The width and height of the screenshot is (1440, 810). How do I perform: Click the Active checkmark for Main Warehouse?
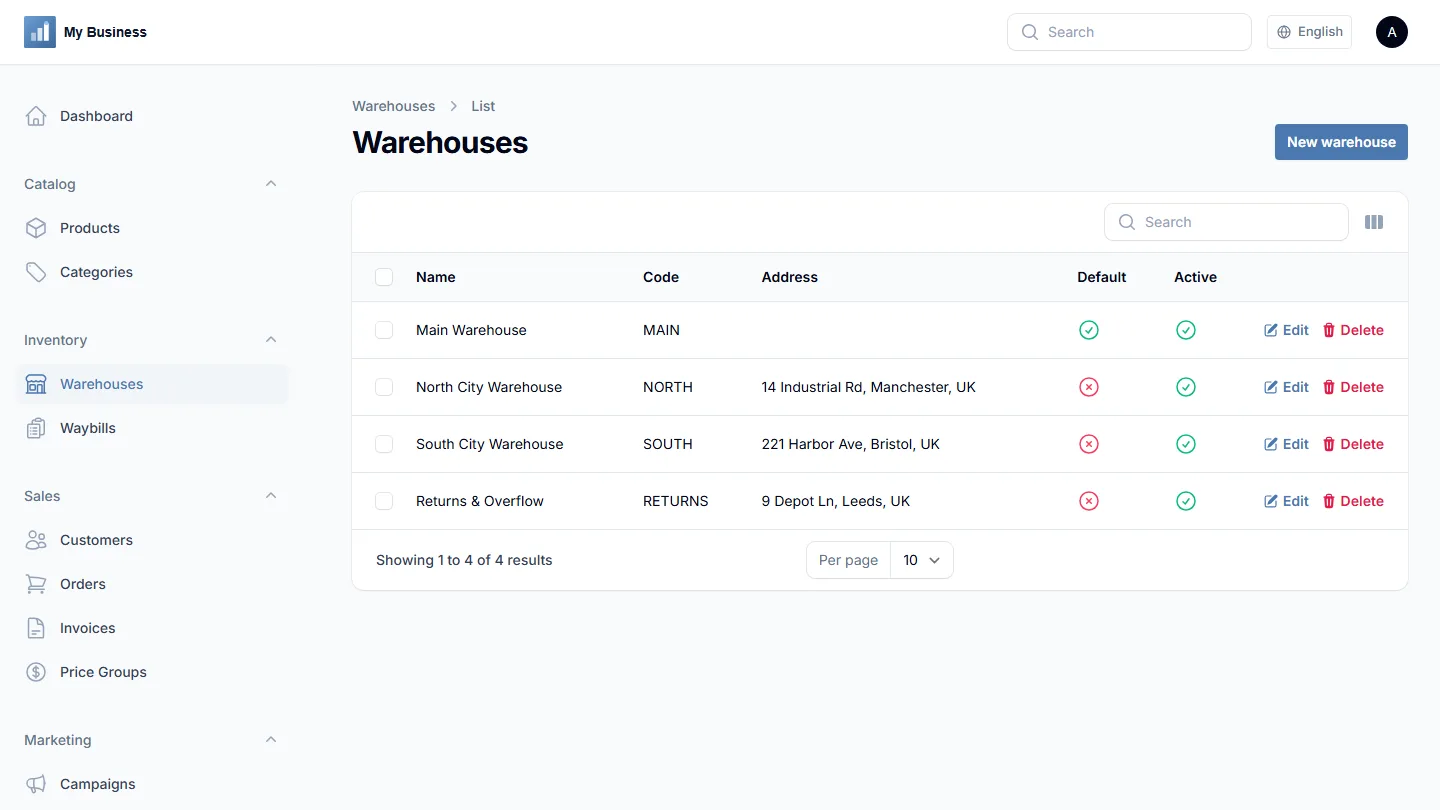point(1186,330)
